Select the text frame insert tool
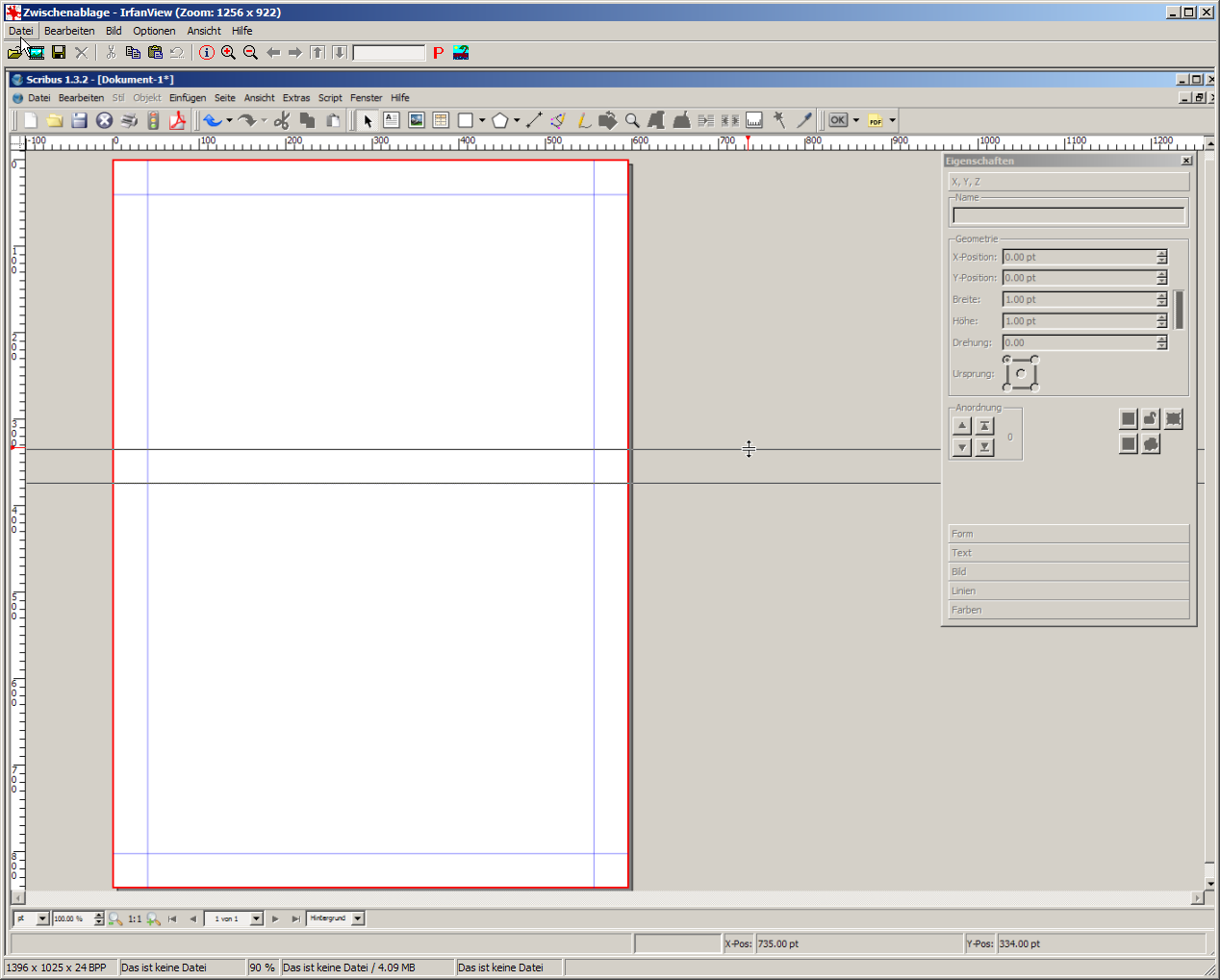This screenshot has height=980, width=1220. [392, 120]
